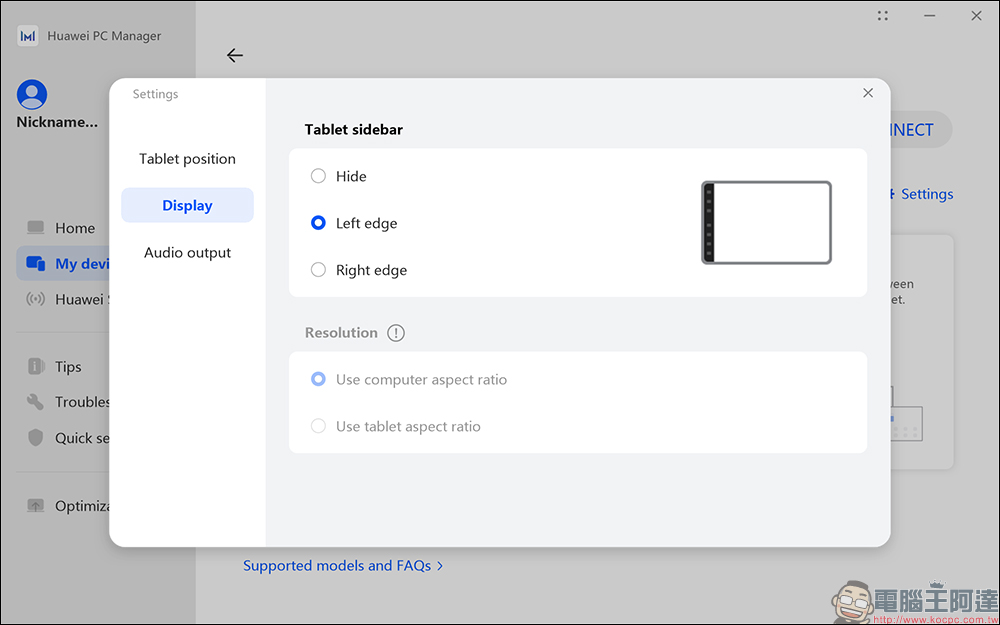Select the Left edge radio option

point(318,223)
